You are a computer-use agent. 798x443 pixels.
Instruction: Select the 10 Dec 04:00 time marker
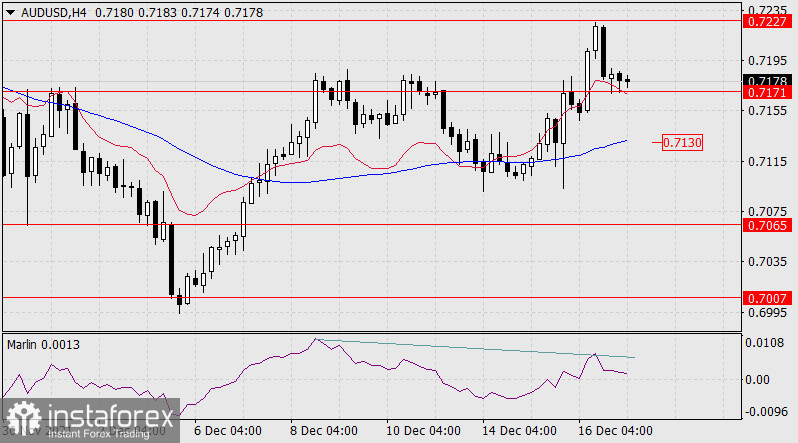pyautogui.click(x=420, y=431)
